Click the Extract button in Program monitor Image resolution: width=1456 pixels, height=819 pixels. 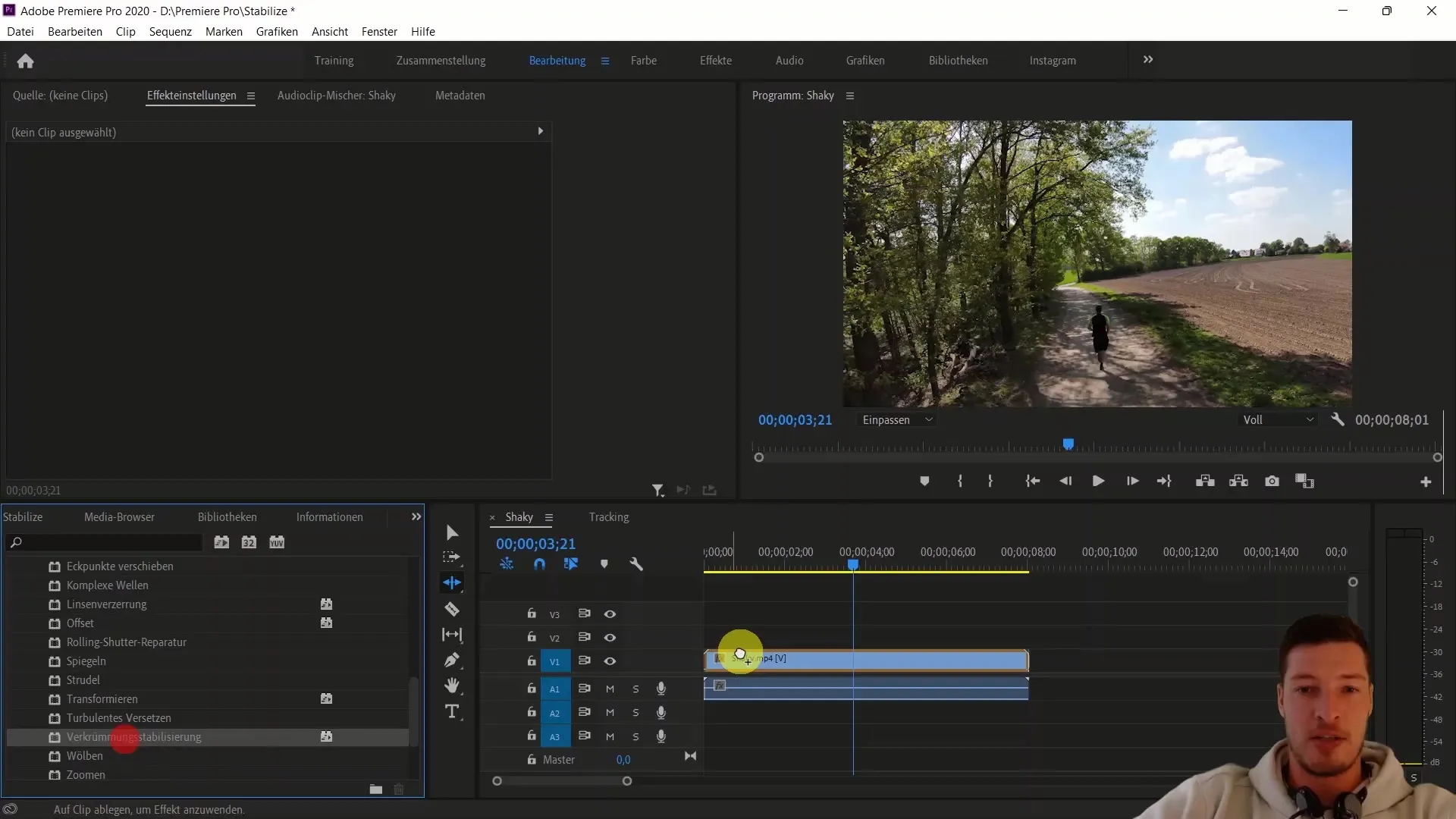tap(1238, 481)
